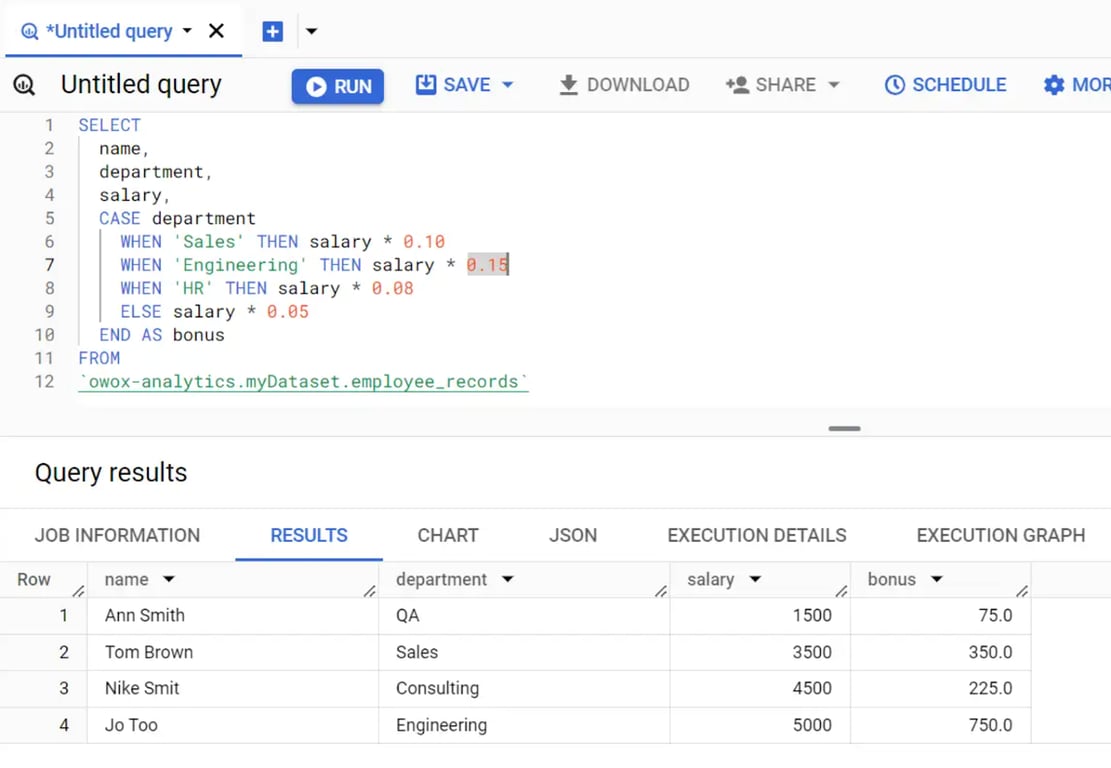Image resolution: width=1111 pixels, height=768 pixels.
Task: Click the editor resize handle bar
Action: 845,429
